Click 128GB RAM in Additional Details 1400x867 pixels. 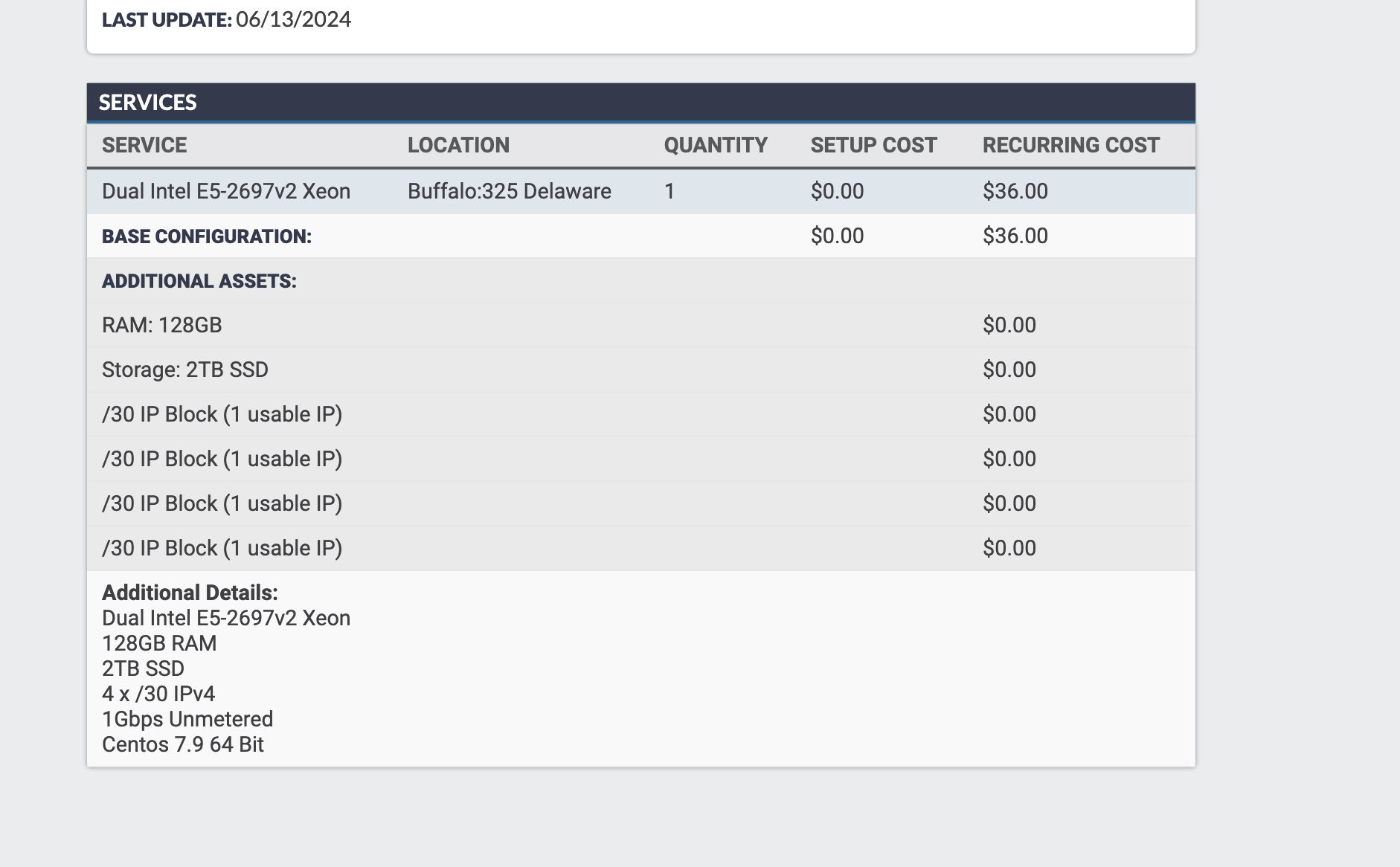pos(159,643)
